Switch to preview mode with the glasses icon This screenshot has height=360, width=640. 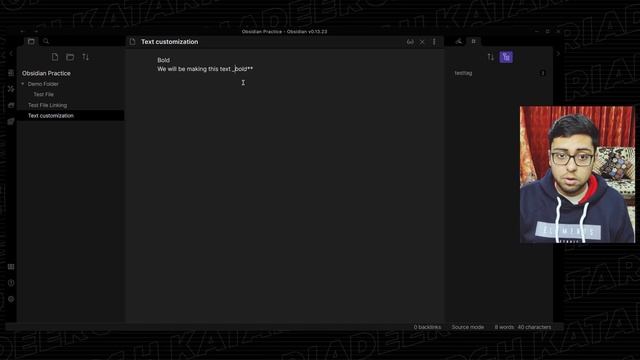coord(410,42)
